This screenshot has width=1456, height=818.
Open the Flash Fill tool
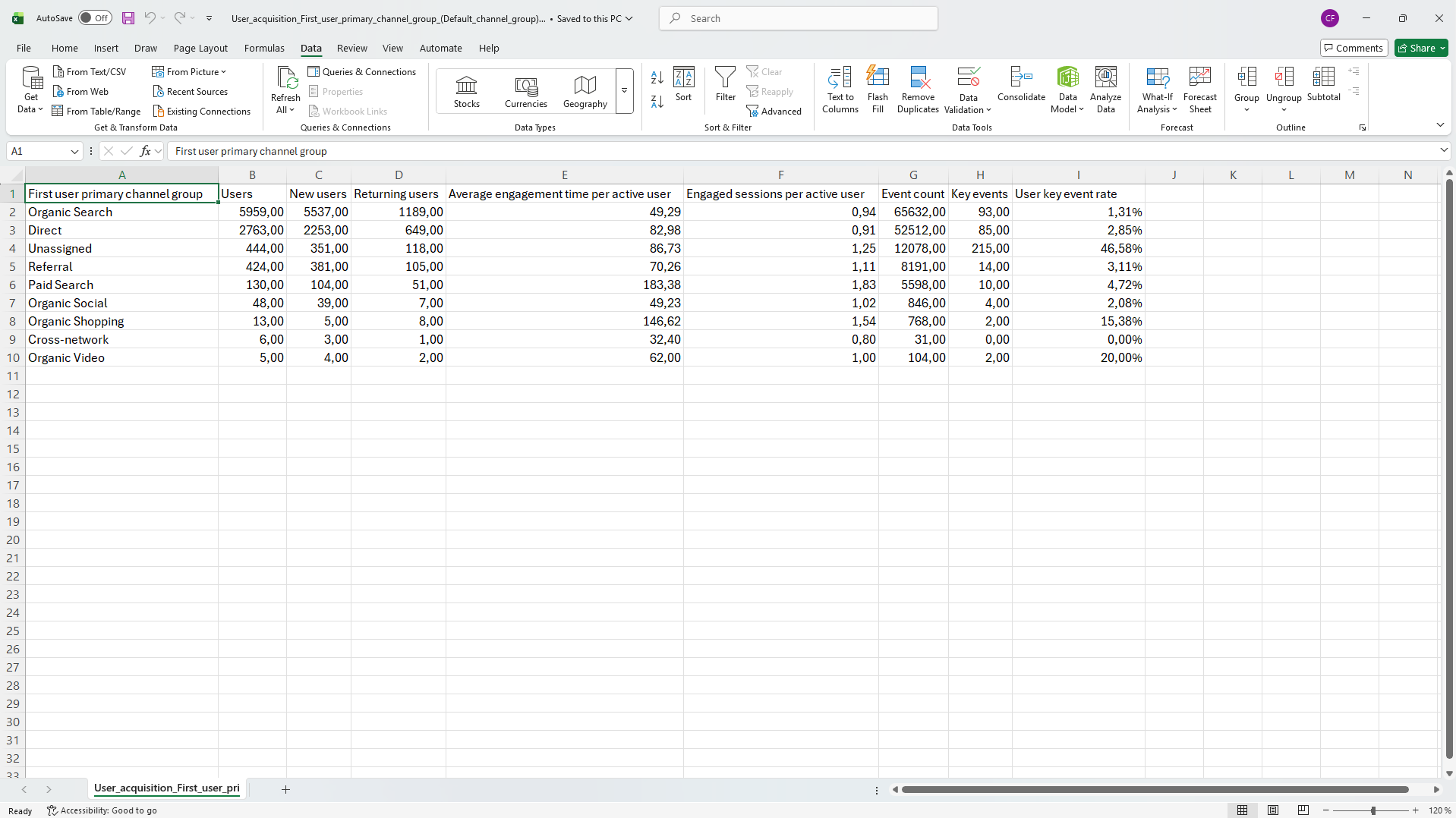click(878, 89)
